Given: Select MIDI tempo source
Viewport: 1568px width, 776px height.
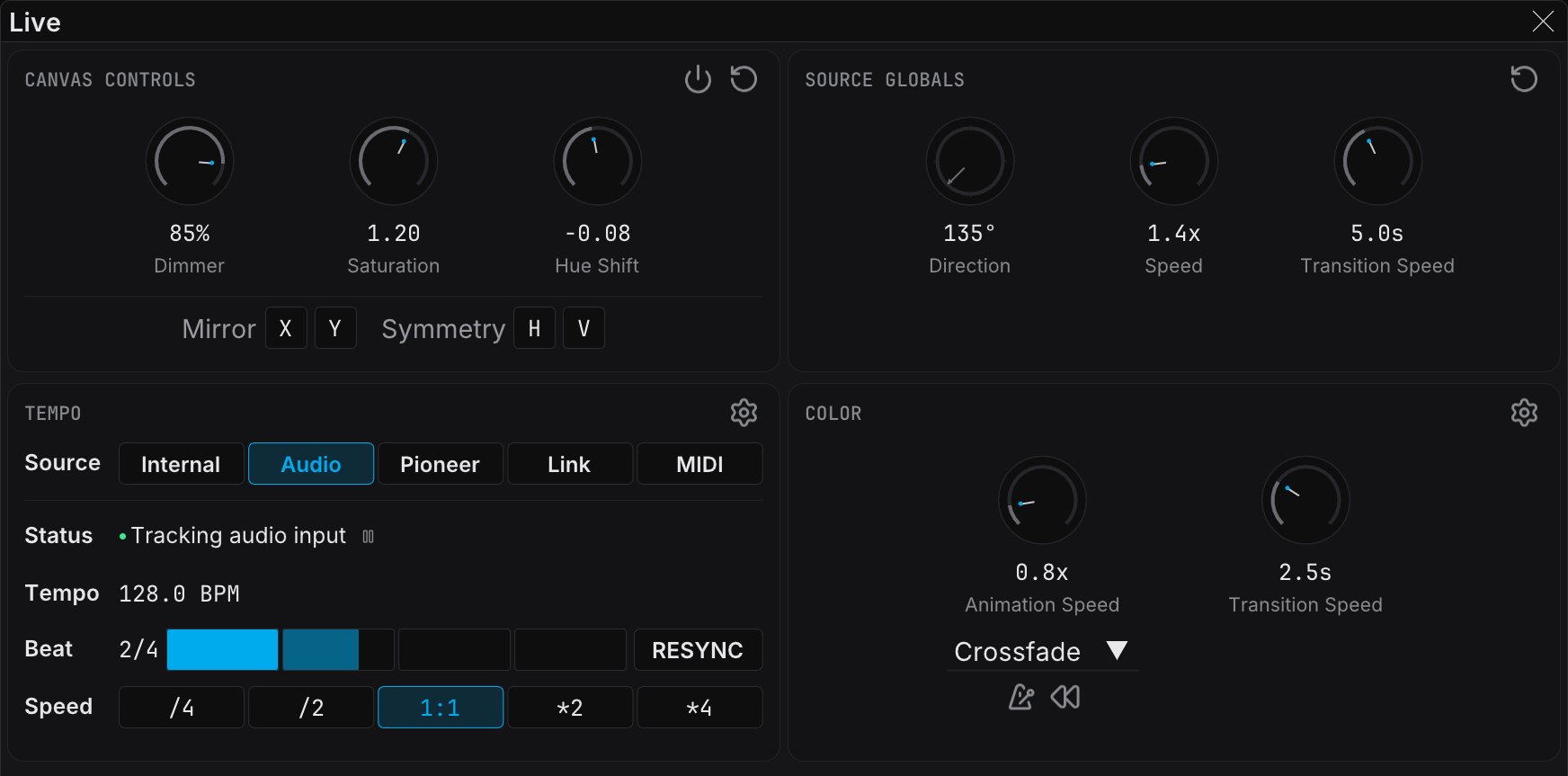Looking at the screenshot, I should (x=699, y=464).
